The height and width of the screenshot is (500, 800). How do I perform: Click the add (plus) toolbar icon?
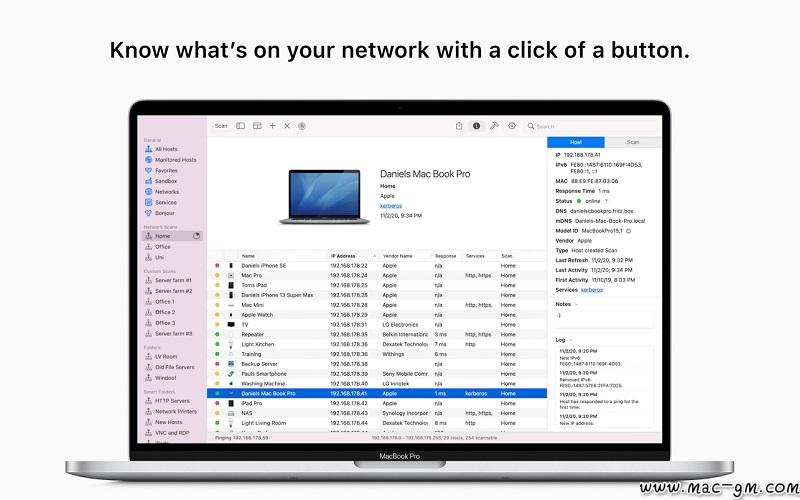pos(272,126)
